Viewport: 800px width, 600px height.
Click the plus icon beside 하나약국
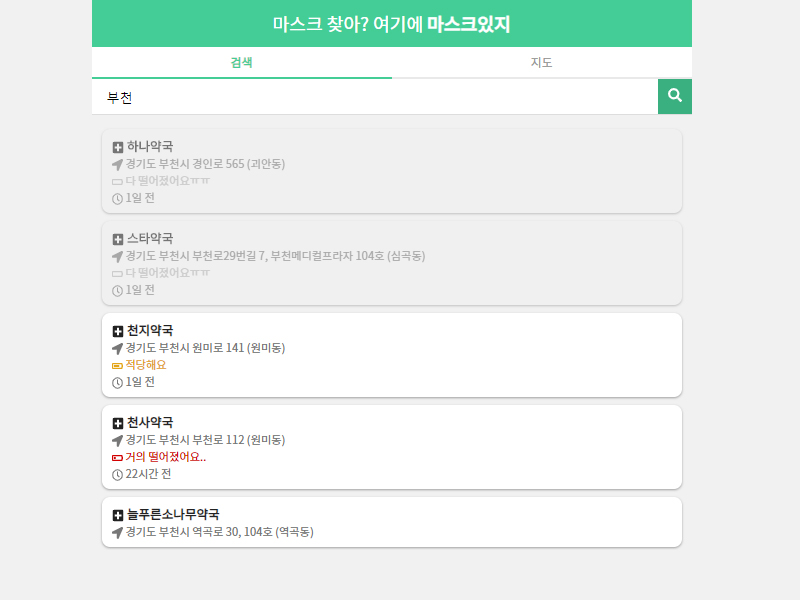click(118, 147)
